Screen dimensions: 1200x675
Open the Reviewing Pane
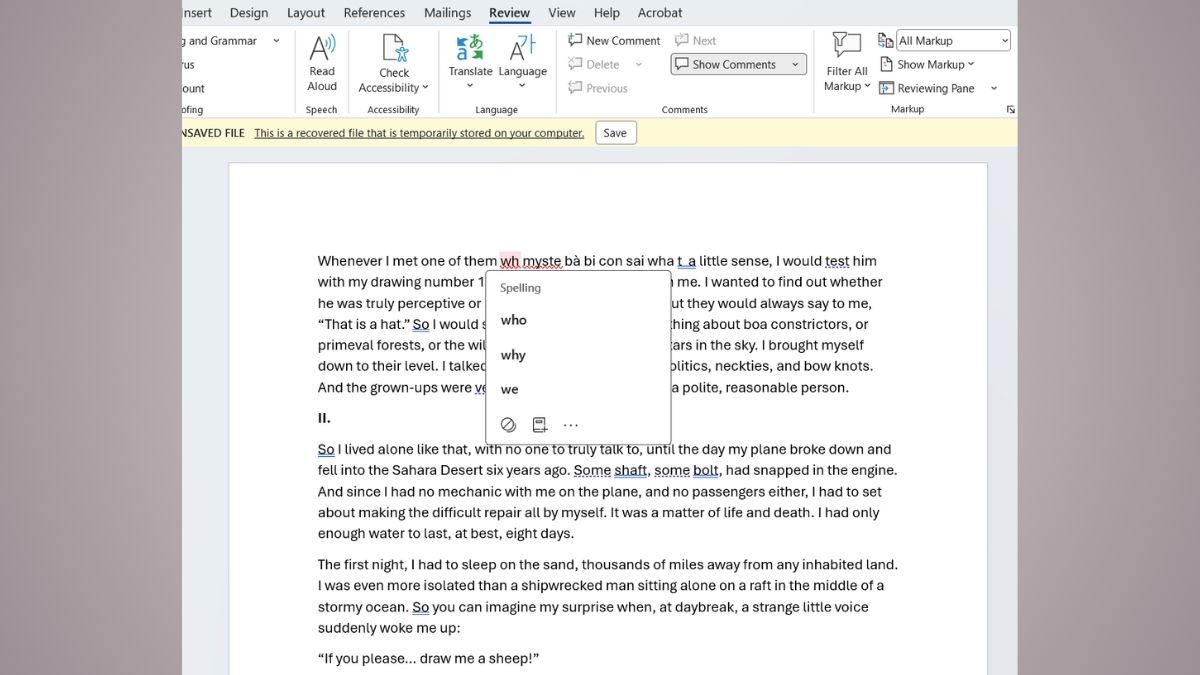927,88
